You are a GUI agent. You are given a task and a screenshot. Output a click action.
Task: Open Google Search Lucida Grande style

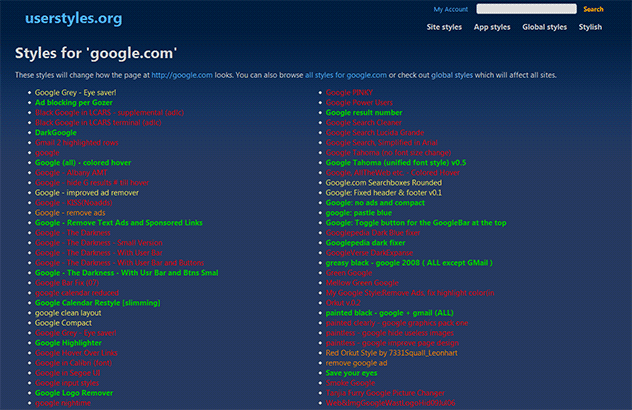click(x=375, y=133)
